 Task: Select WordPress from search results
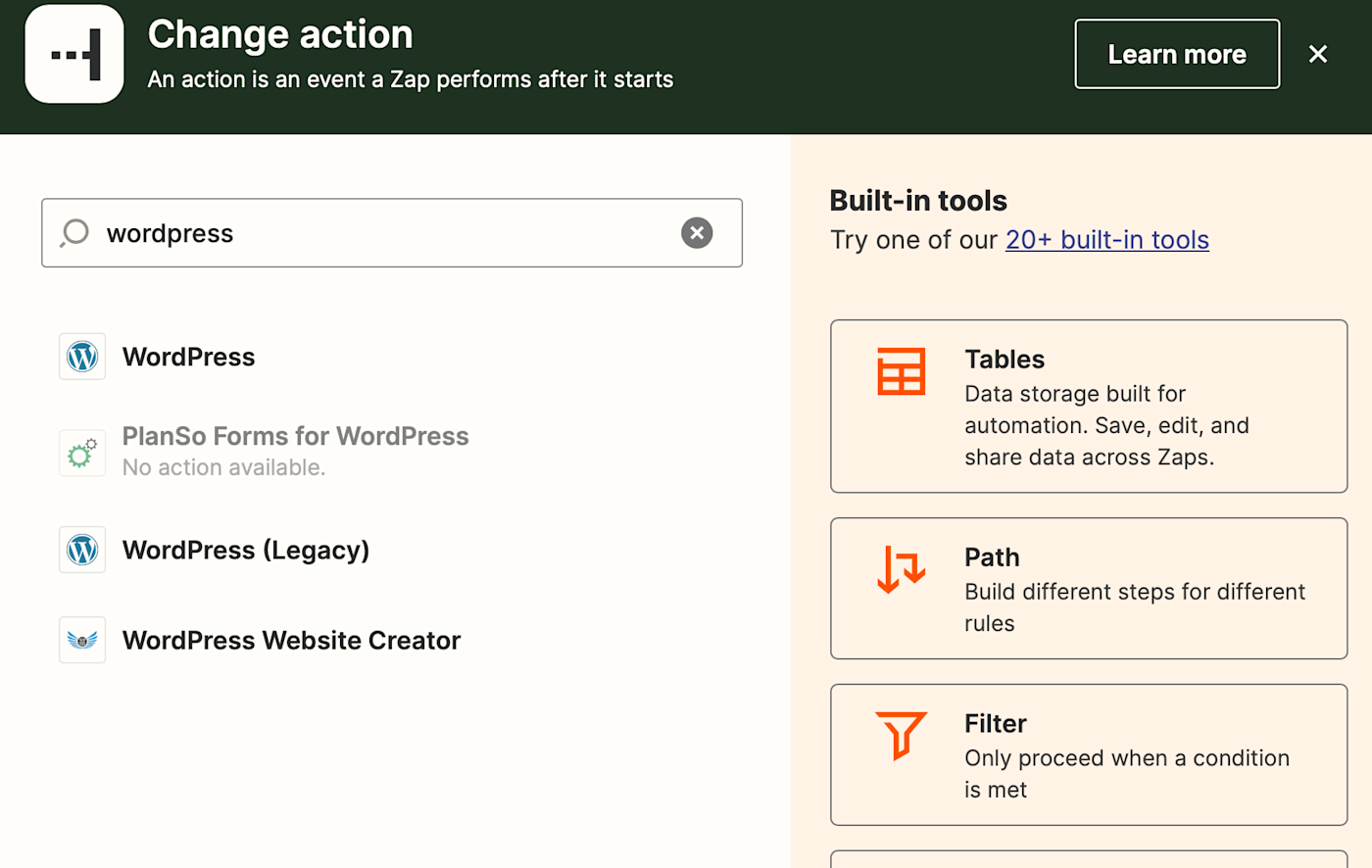188,357
